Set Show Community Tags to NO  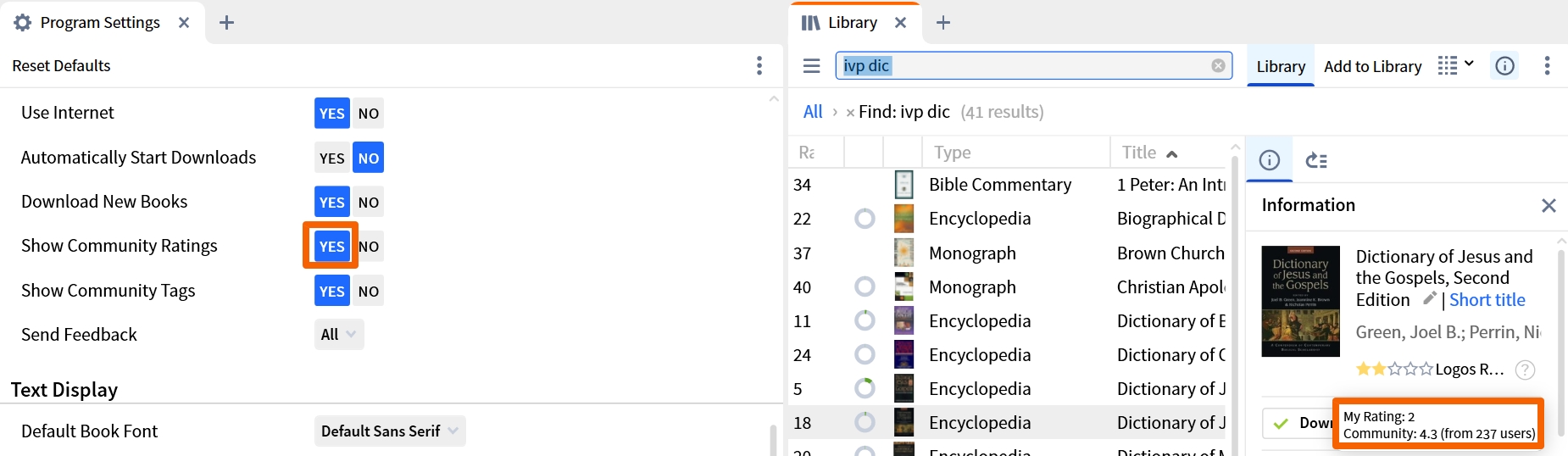pyautogui.click(x=369, y=292)
